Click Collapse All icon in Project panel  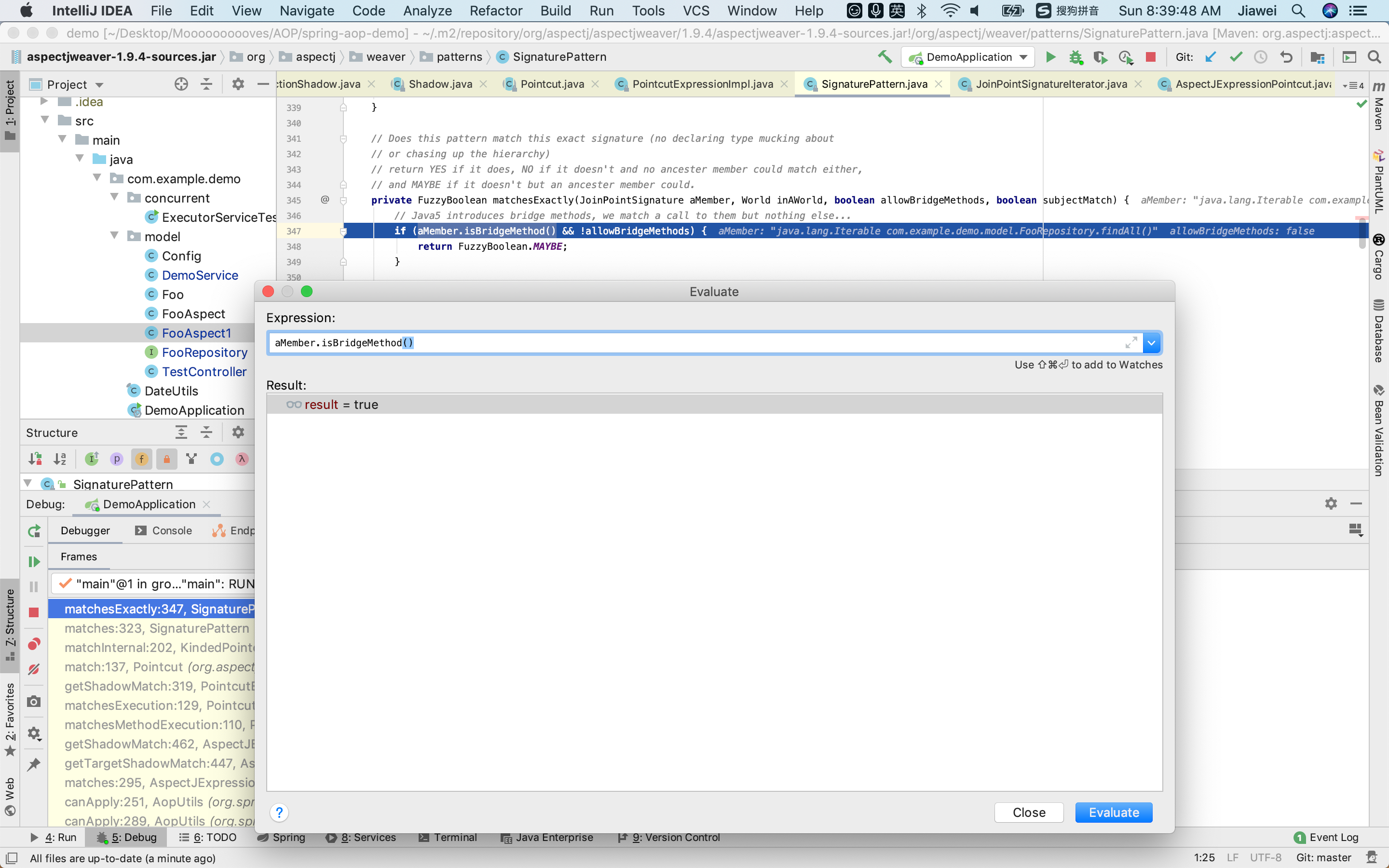click(x=206, y=84)
